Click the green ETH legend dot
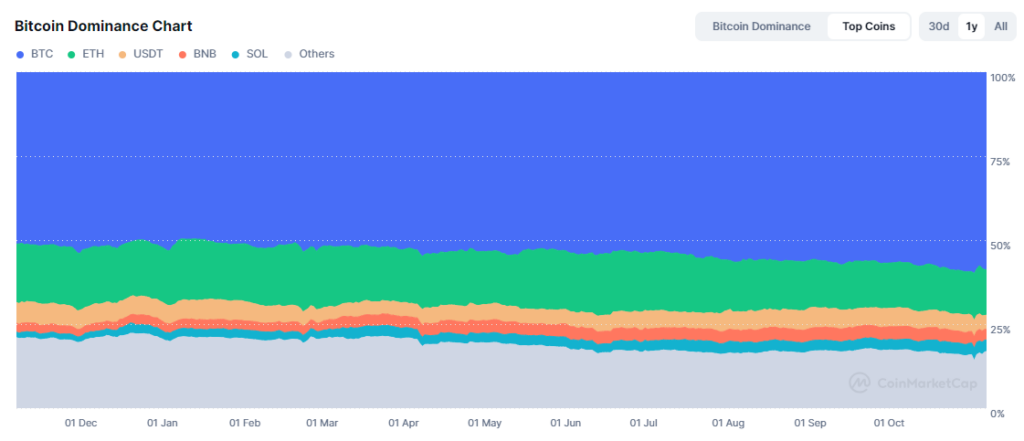Image resolution: width=1024 pixels, height=441 pixels. pyautogui.click(x=72, y=55)
